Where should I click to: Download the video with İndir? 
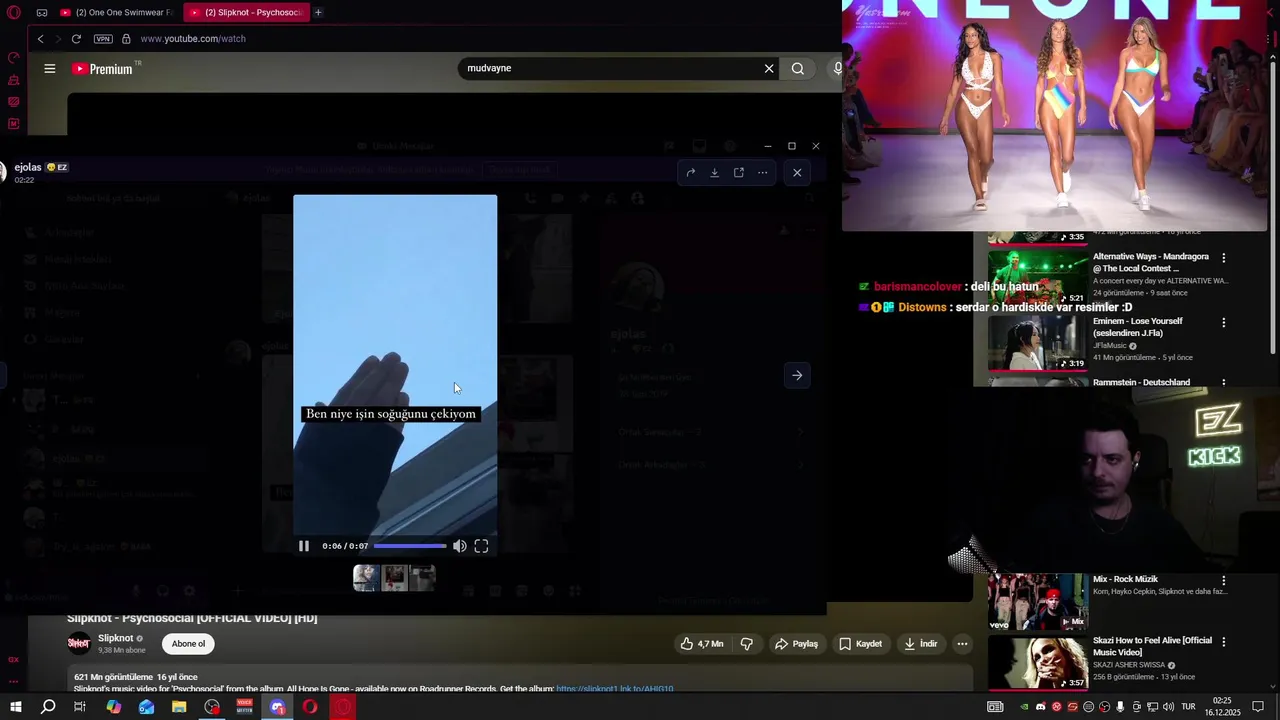click(x=921, y=644)
